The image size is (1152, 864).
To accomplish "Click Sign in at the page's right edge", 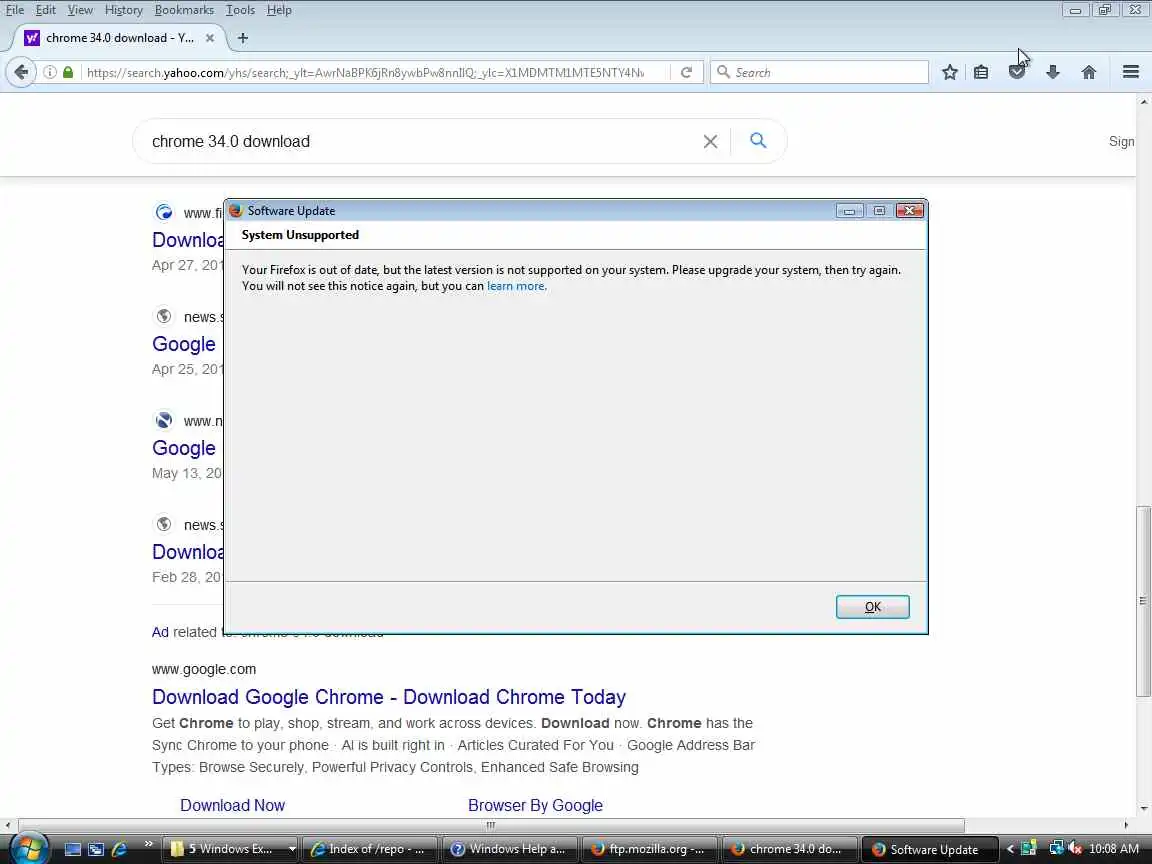I will [x=1121, y=141].
